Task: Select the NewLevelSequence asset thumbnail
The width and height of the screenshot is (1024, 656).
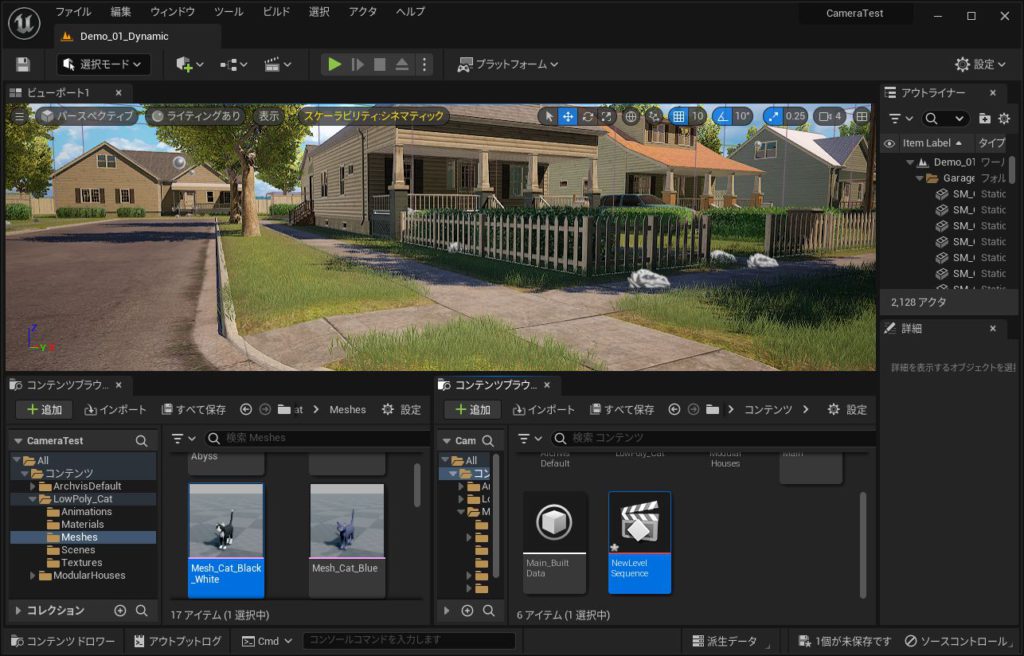Action: (x=639, y=542)
